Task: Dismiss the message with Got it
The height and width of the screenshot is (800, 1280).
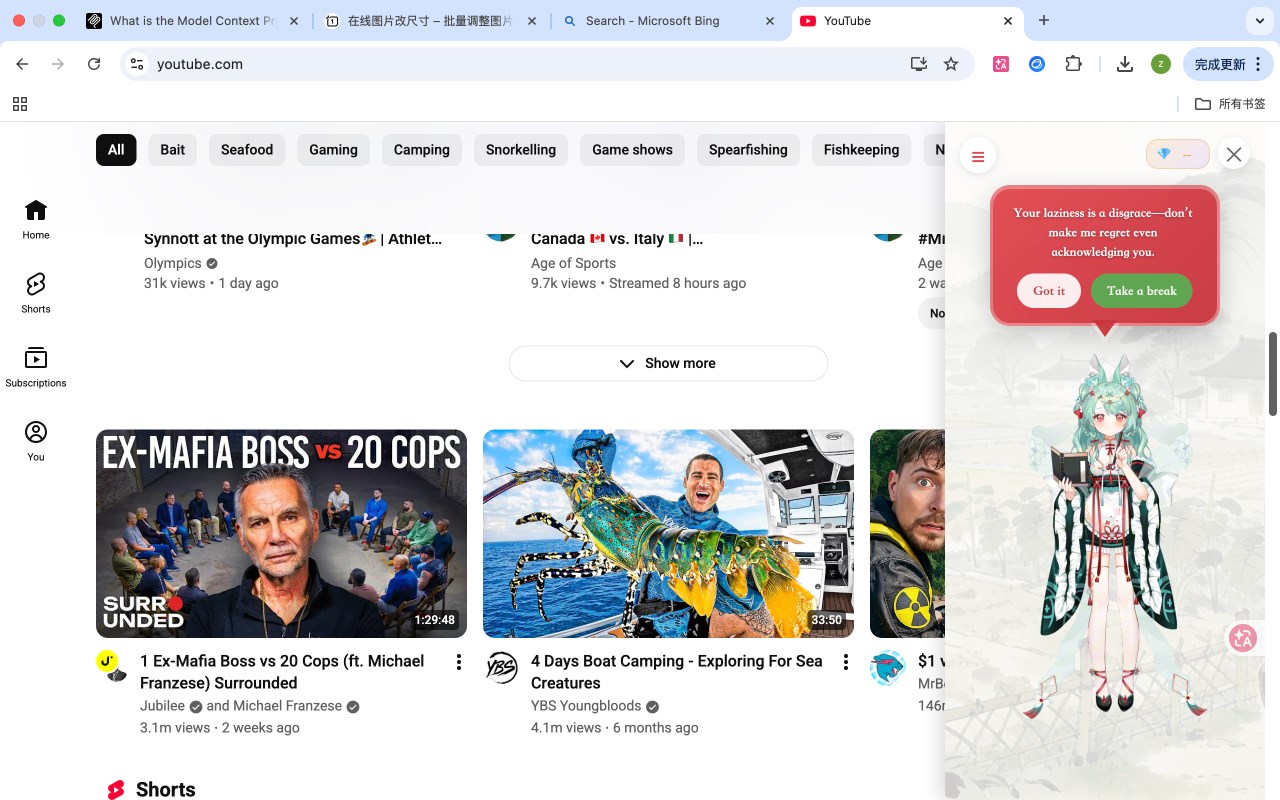Action: (x=1049, y=291)
